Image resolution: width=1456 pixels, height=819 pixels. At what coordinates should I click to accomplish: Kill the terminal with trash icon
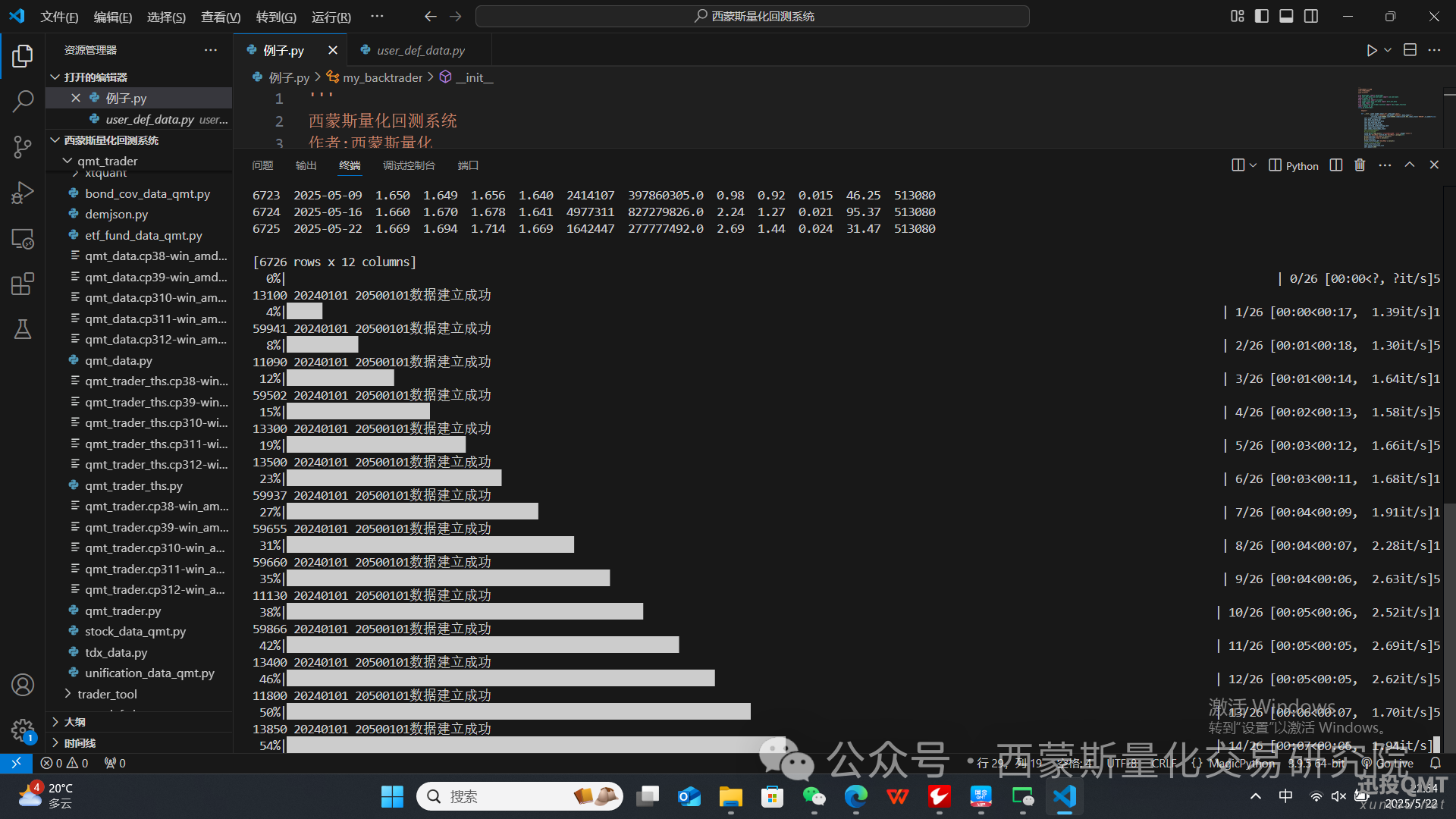tap(1360, 165)
